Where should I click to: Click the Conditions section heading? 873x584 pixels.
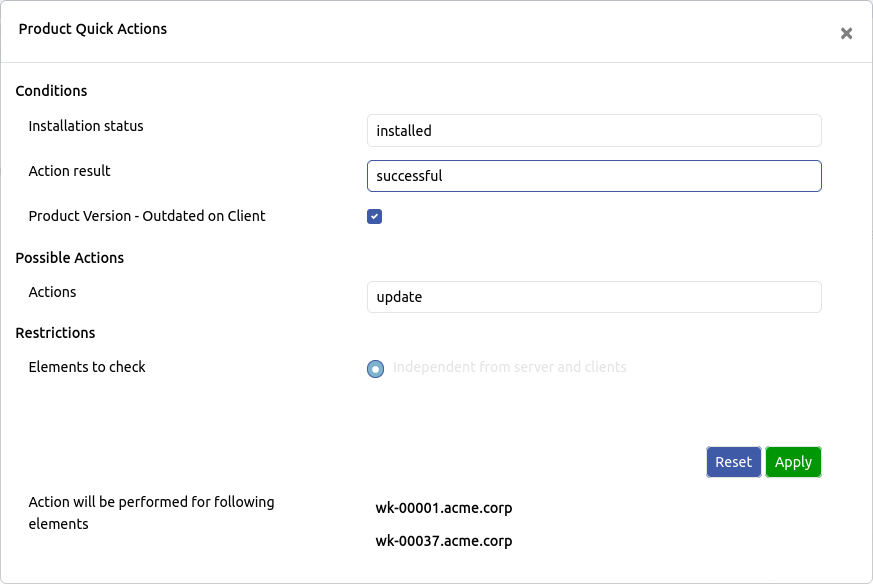(x=51, y=91)
